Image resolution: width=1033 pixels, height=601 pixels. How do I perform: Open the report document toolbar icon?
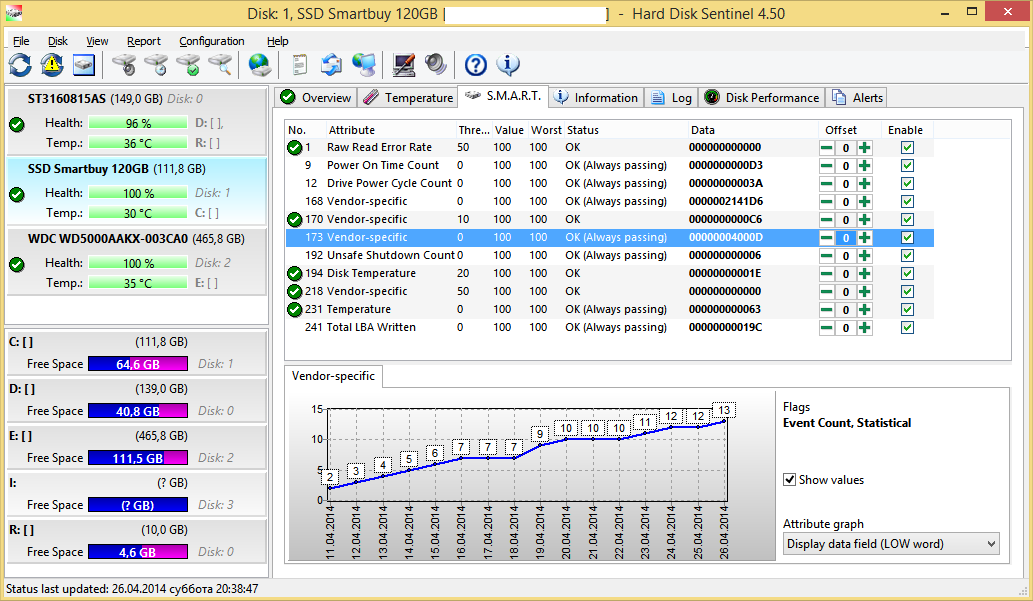300,65
